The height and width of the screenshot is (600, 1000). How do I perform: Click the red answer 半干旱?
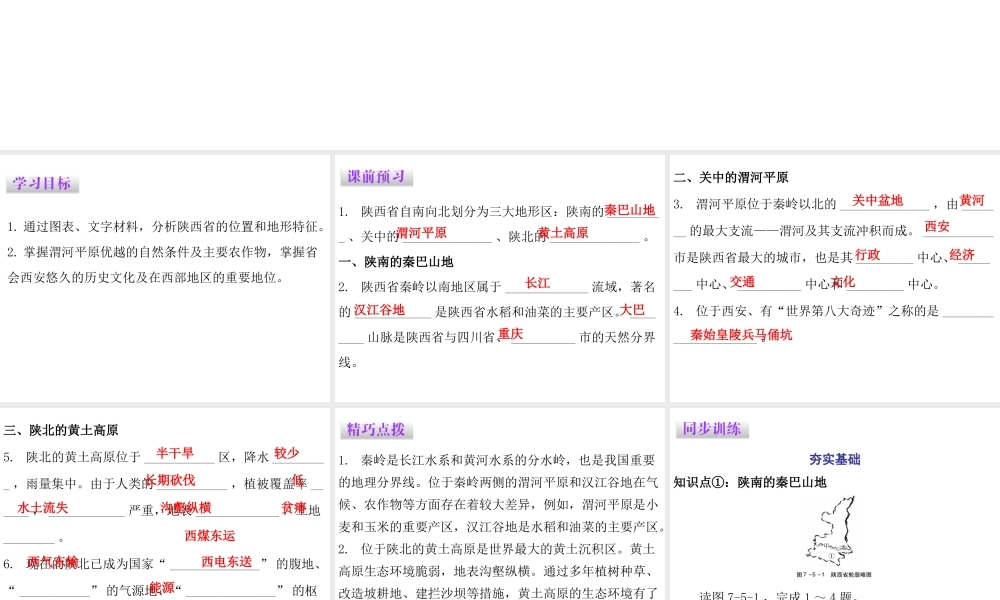point(175,453)
